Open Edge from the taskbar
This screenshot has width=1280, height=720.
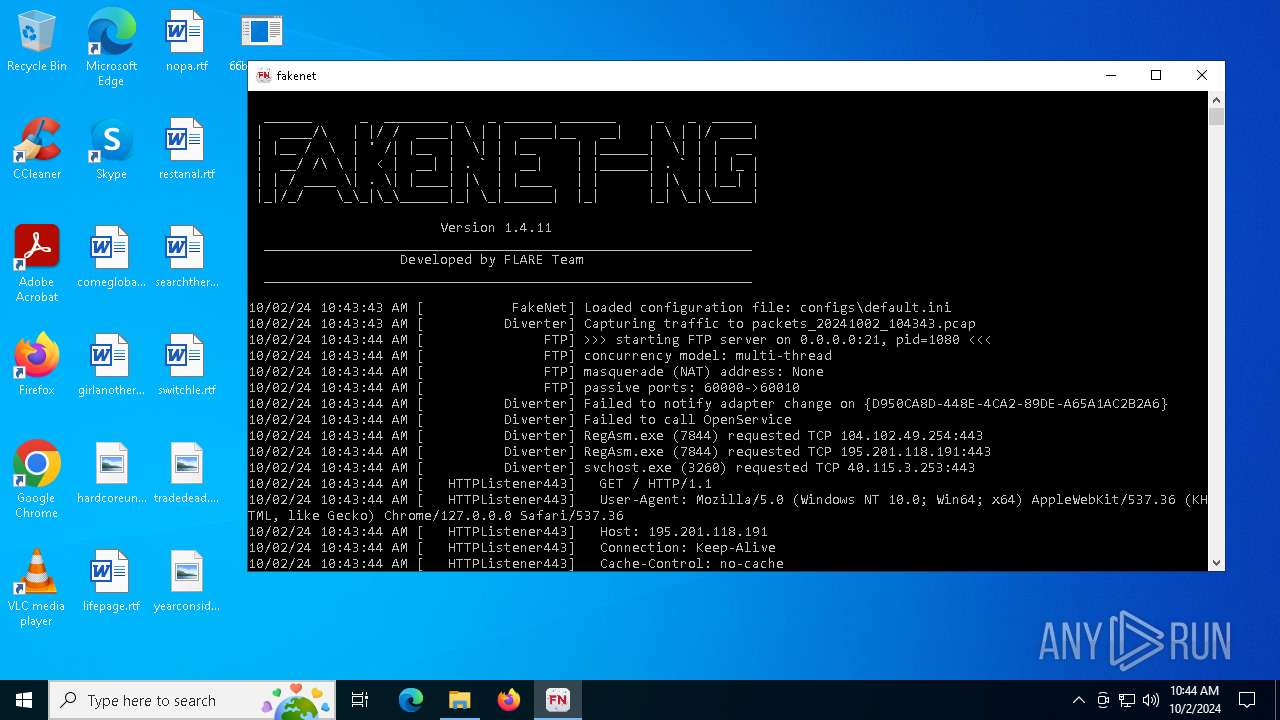(411, 700)
